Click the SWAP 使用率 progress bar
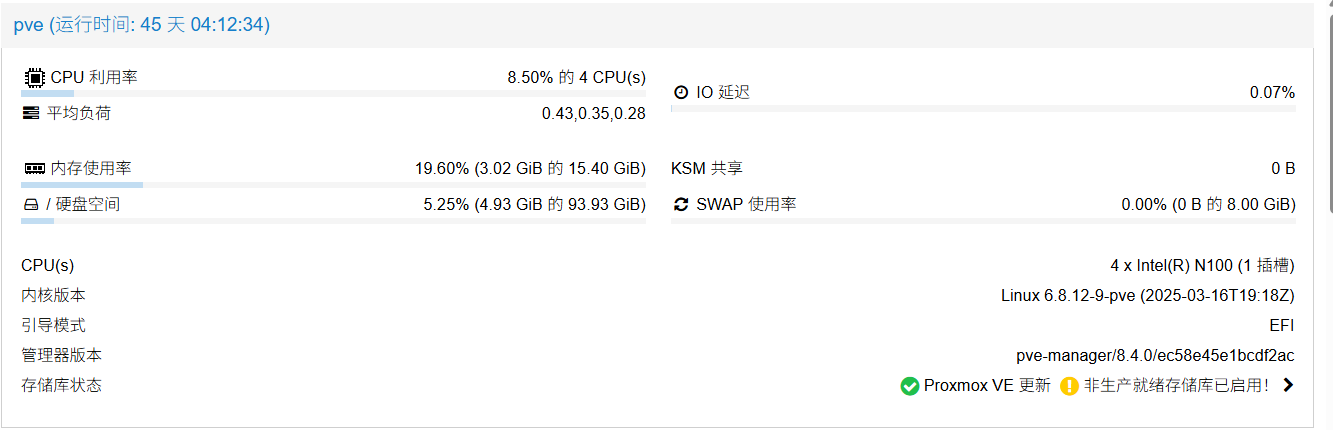Image resolution: width=1333 pixels, height=430 pixels. pyautogui.click(x=983, y=220)
